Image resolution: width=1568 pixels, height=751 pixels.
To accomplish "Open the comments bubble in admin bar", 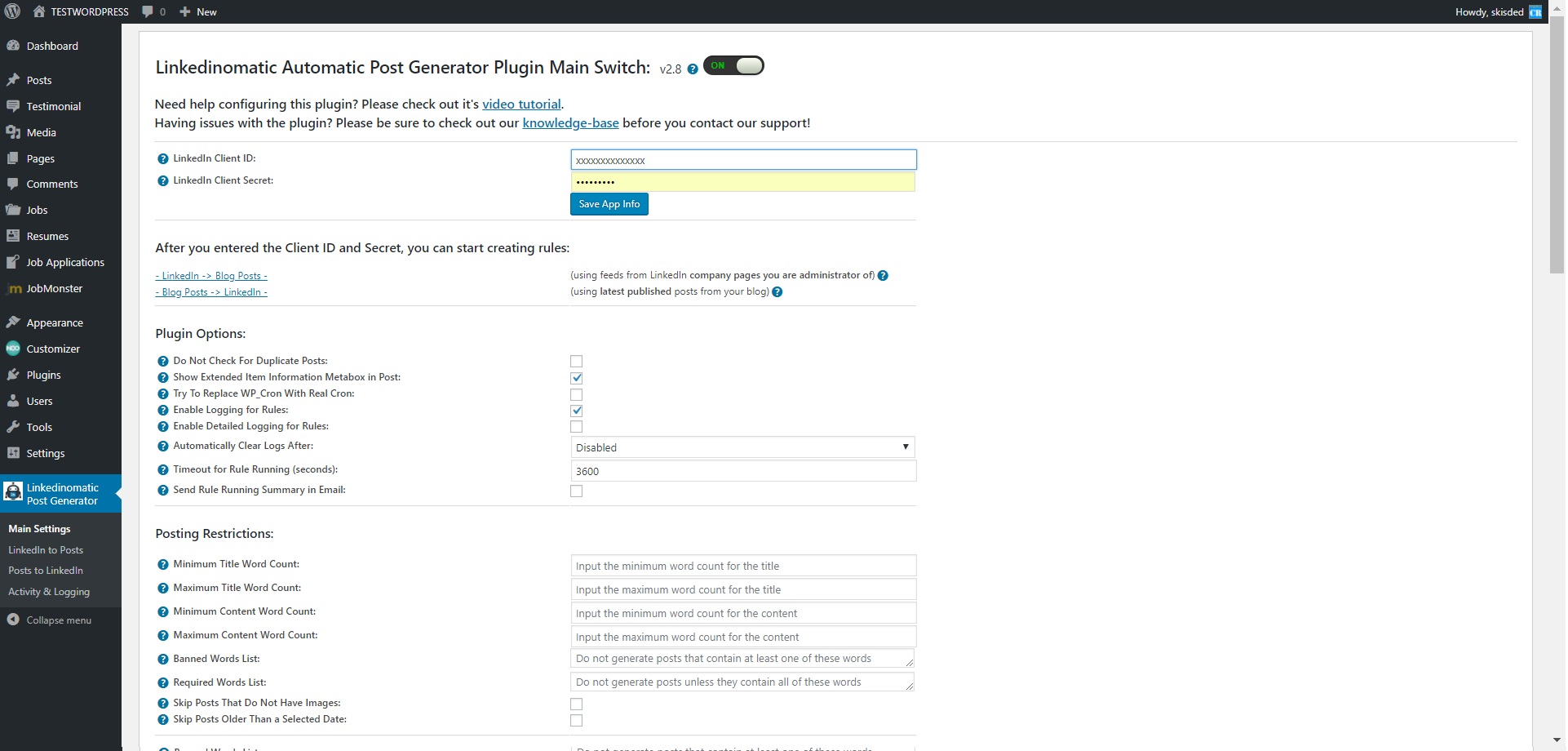I will pyautogui.click(x=153, y=11).
